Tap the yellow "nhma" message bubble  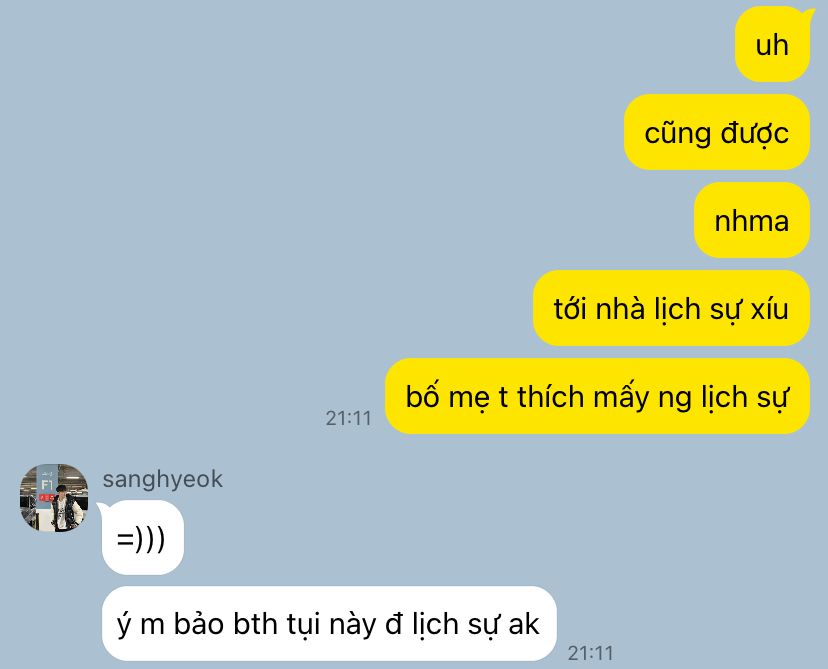751,220
